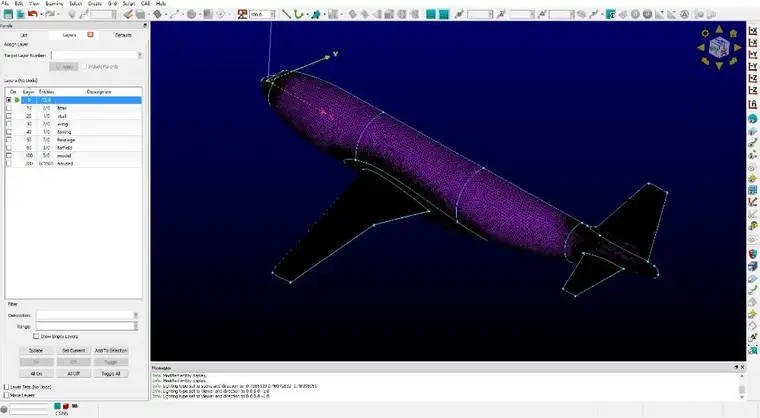The width and height of the screenshot is (760, 418).
Task: Click the Save icon in the toolbar
Action: click(x=8, y=14)
